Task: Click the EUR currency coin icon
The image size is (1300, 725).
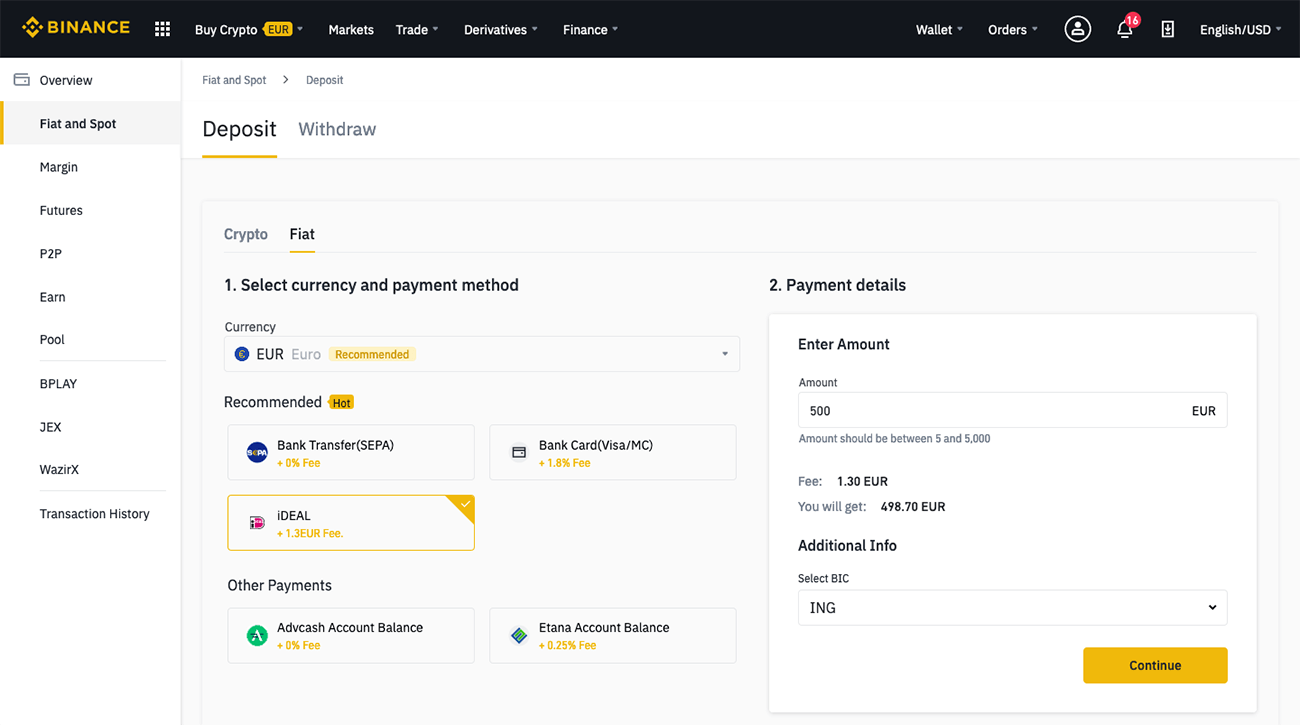Action: (x=242, y=354)
